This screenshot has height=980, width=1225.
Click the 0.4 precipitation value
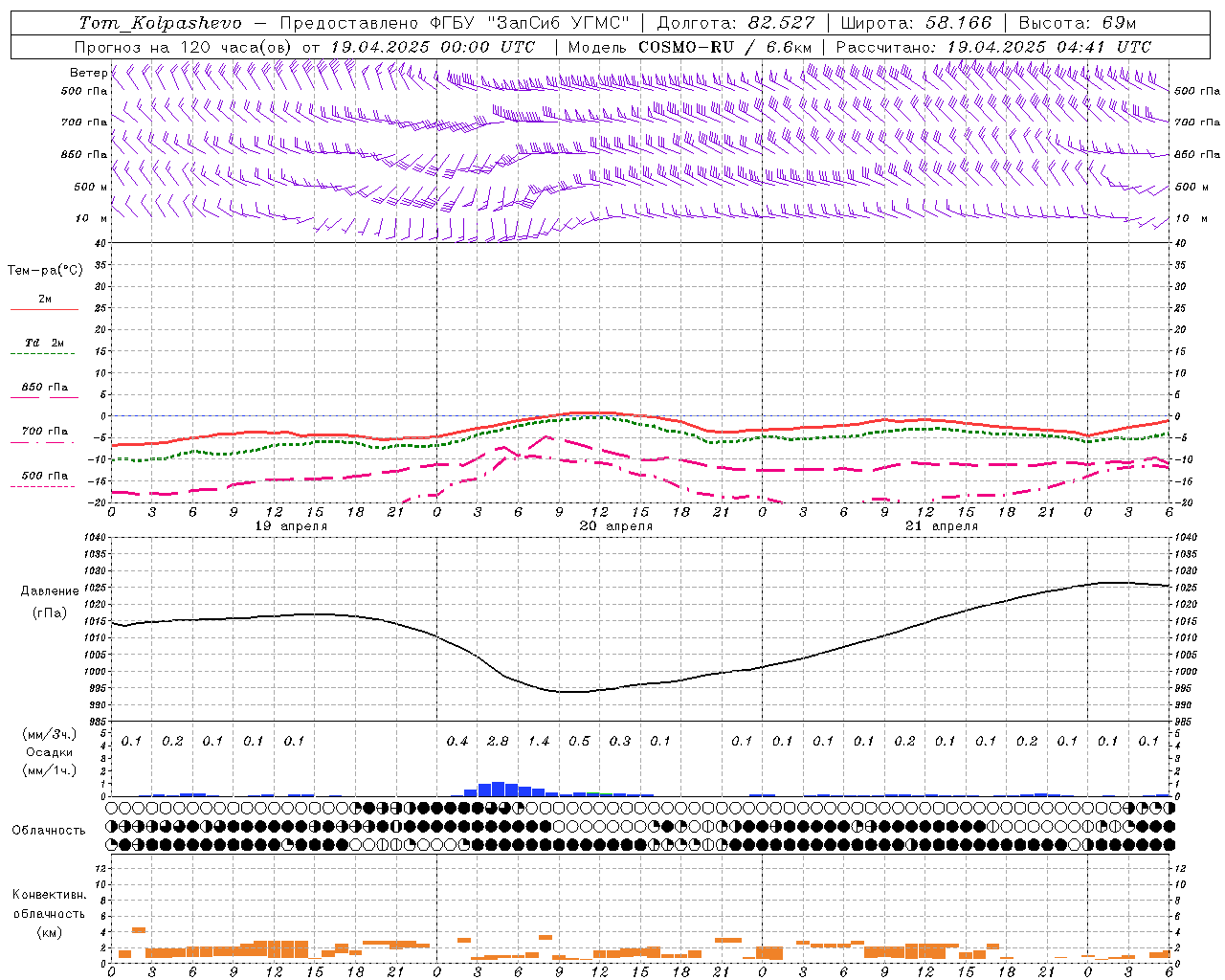pyautogui.click(x=457, y=741)
